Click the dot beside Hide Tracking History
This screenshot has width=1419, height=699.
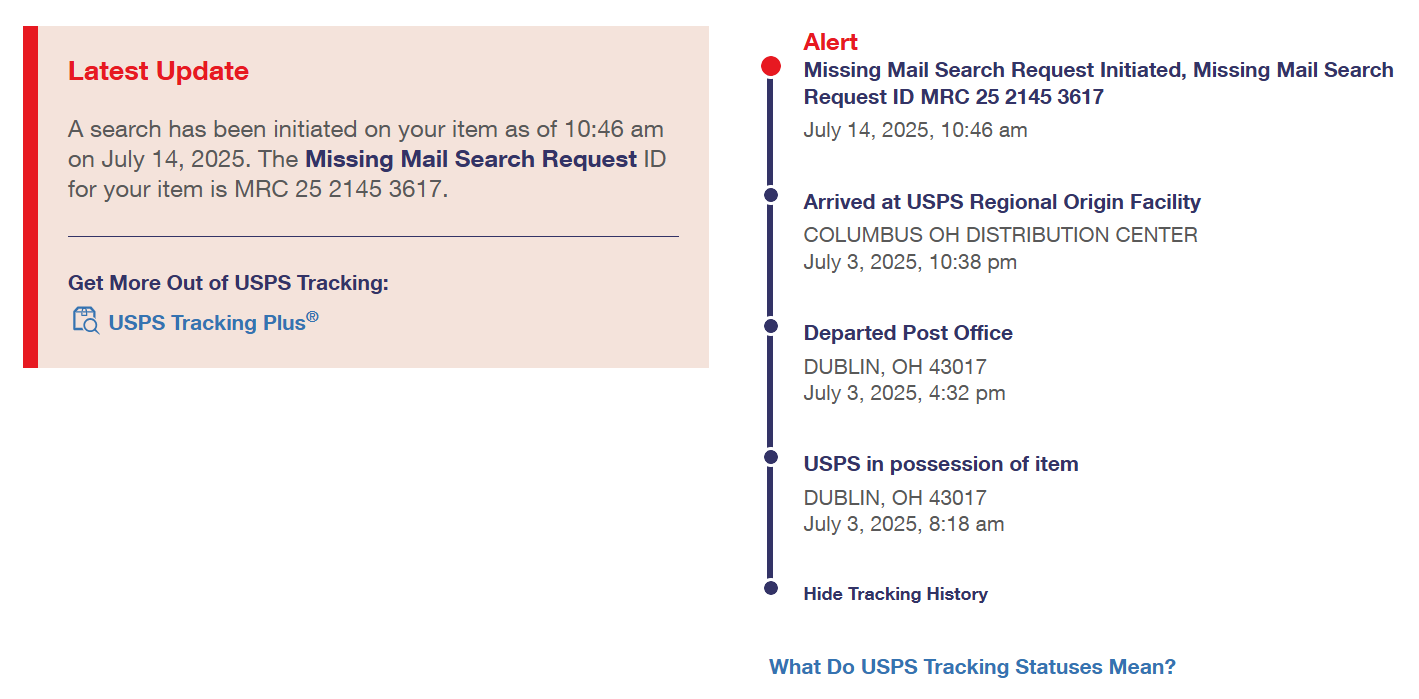pos(771,588)
